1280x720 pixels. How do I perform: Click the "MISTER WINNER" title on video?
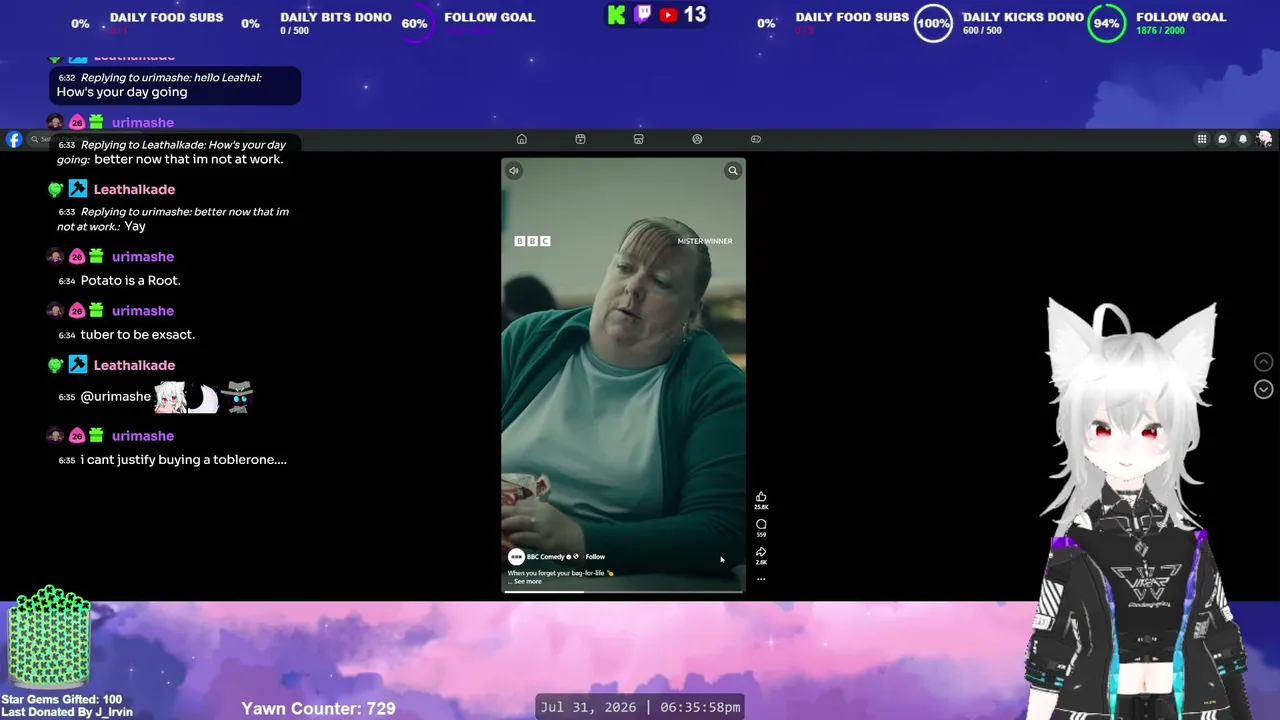click(705, 241)
